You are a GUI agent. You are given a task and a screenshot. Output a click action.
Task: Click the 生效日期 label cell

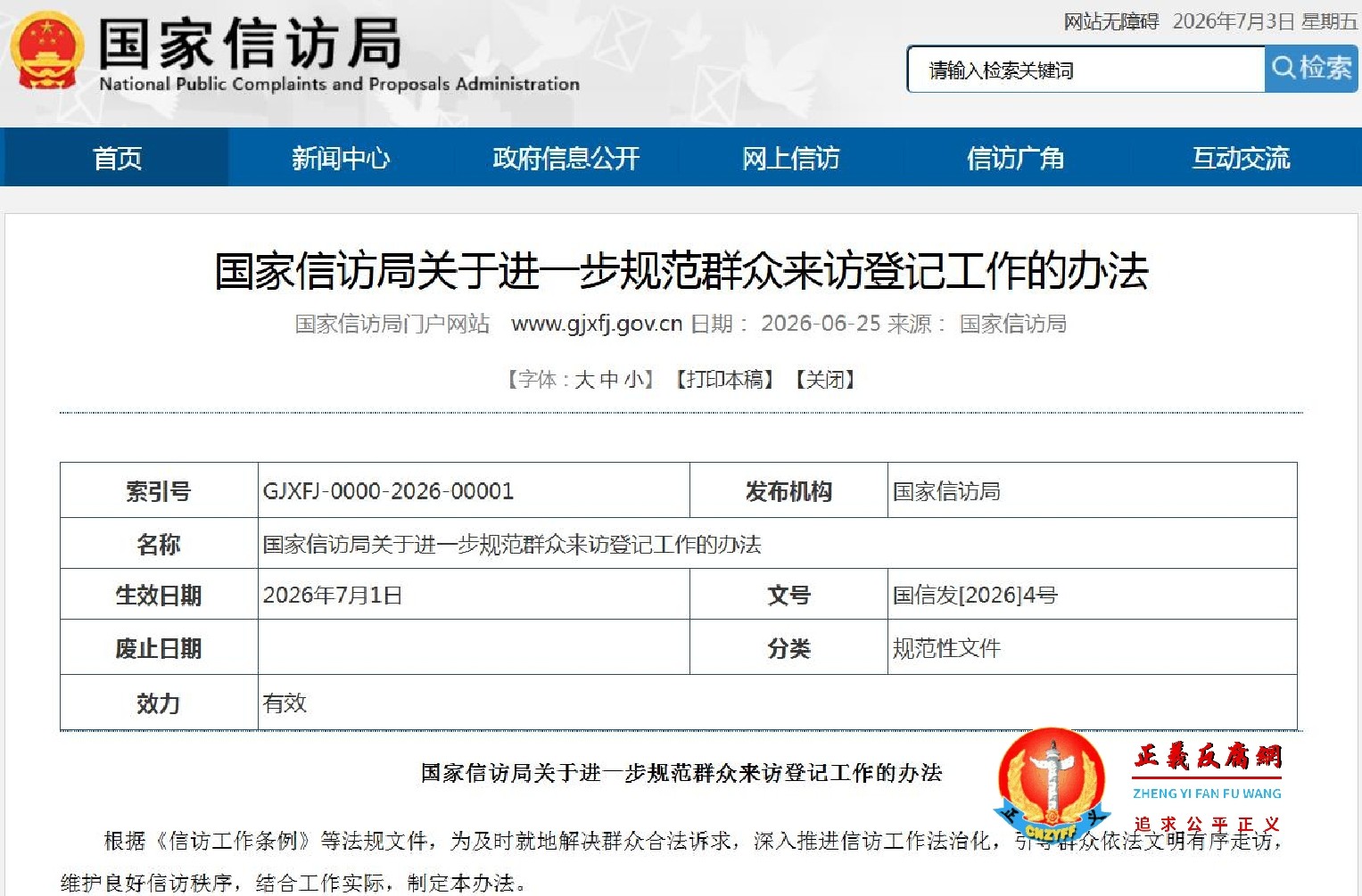click(x=159, y=595)
